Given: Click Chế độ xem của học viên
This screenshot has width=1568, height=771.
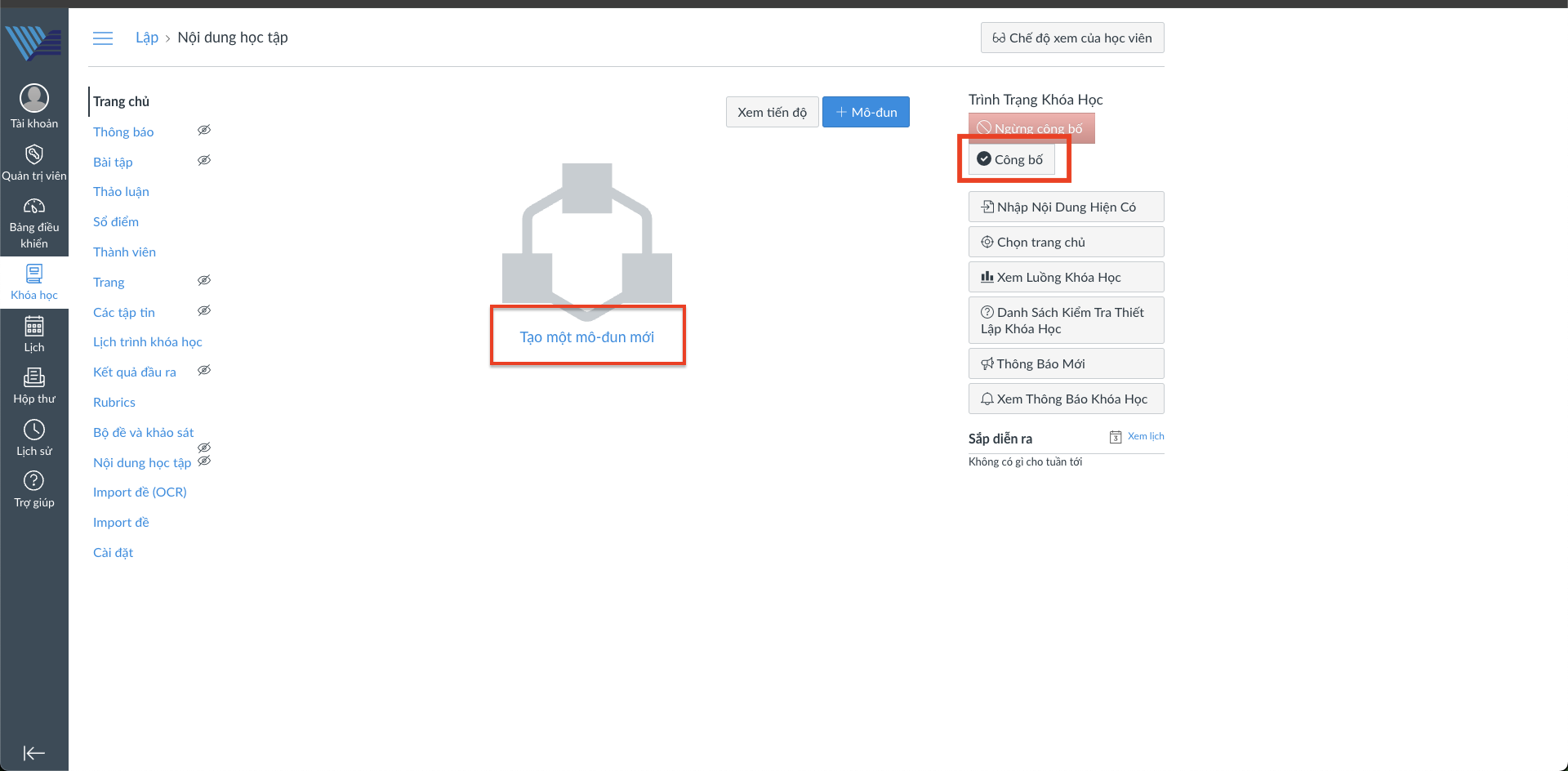Looking at the screenshot, I should tap(1071, 38).
